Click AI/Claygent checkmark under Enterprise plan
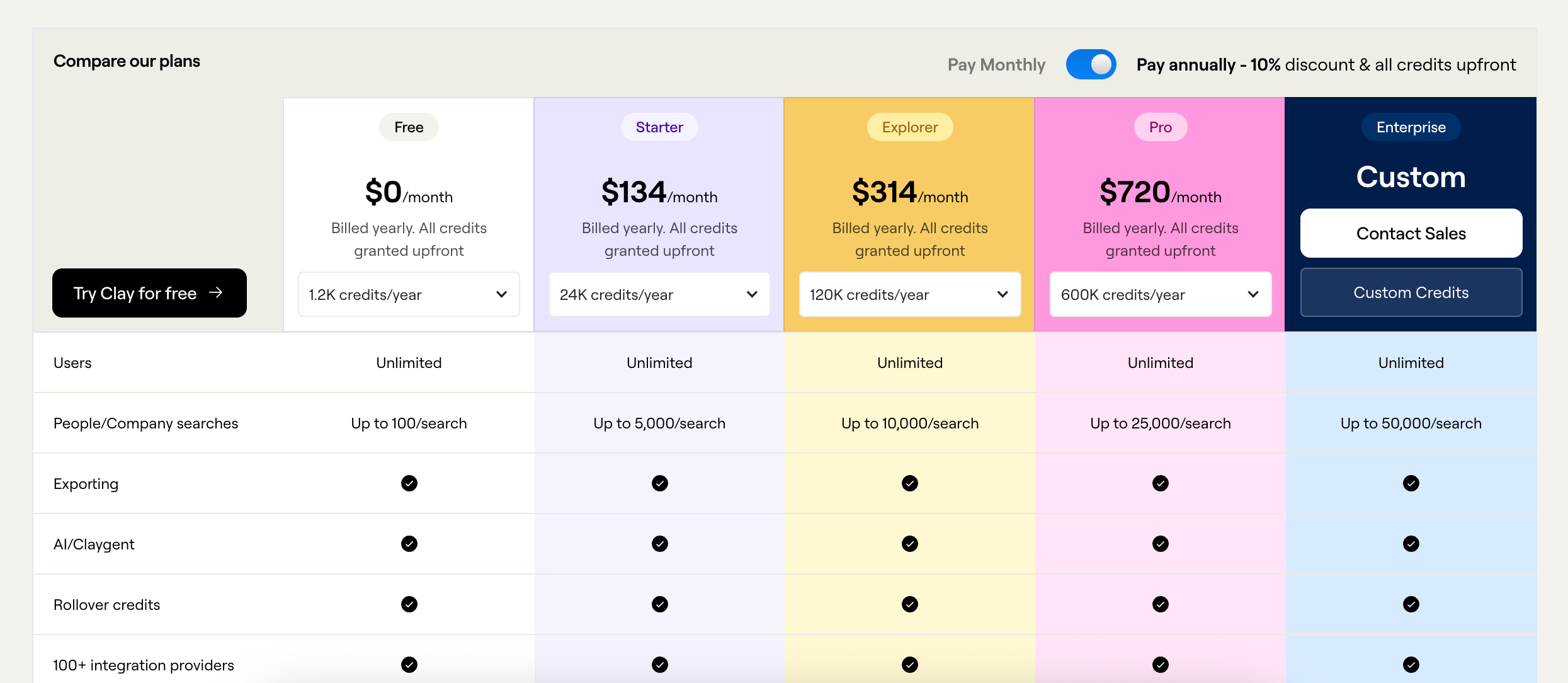Screen dimensions: 1568x683 coord(1411,544)
